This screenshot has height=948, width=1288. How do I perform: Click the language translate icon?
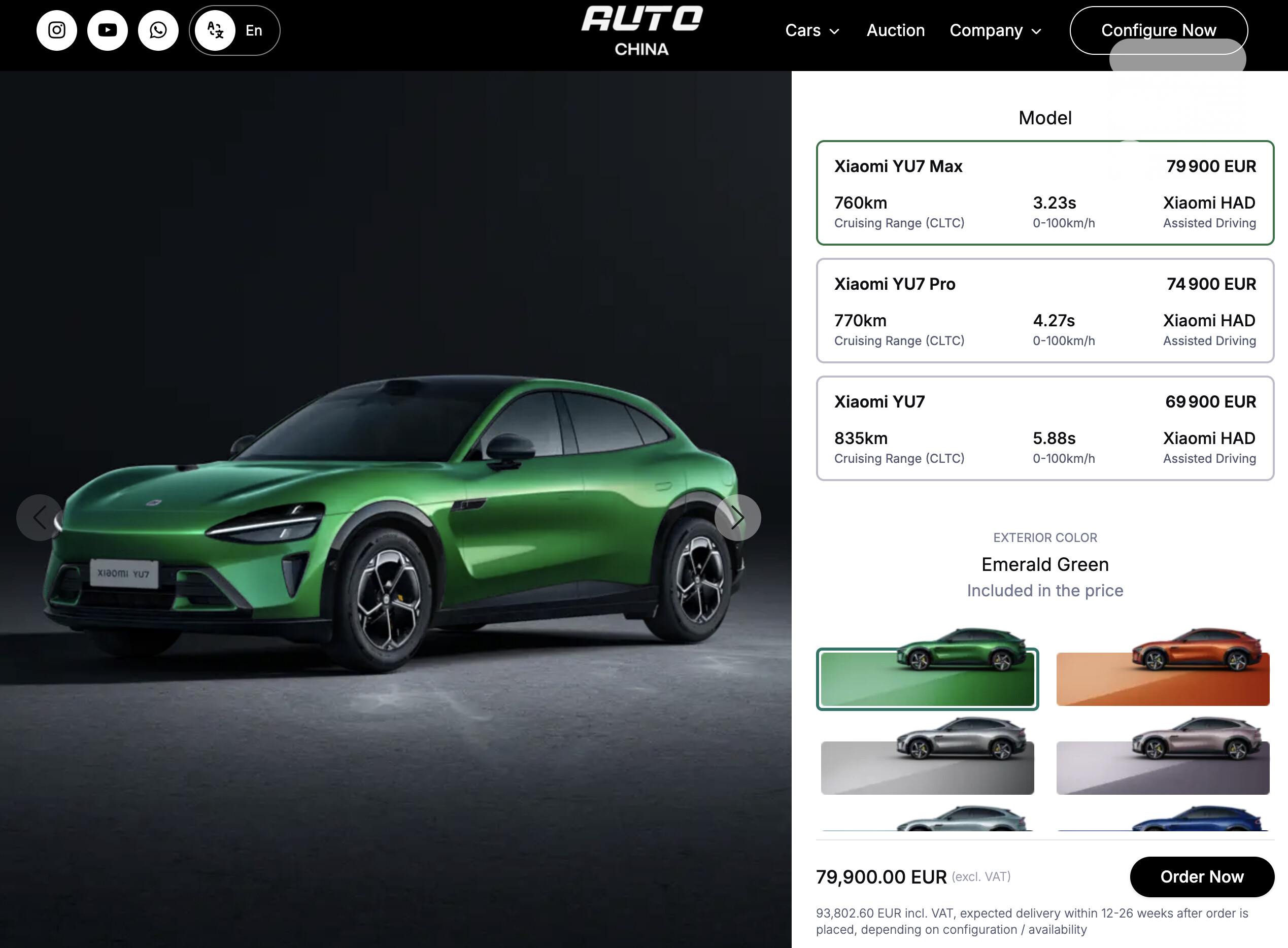coord(215,30)
